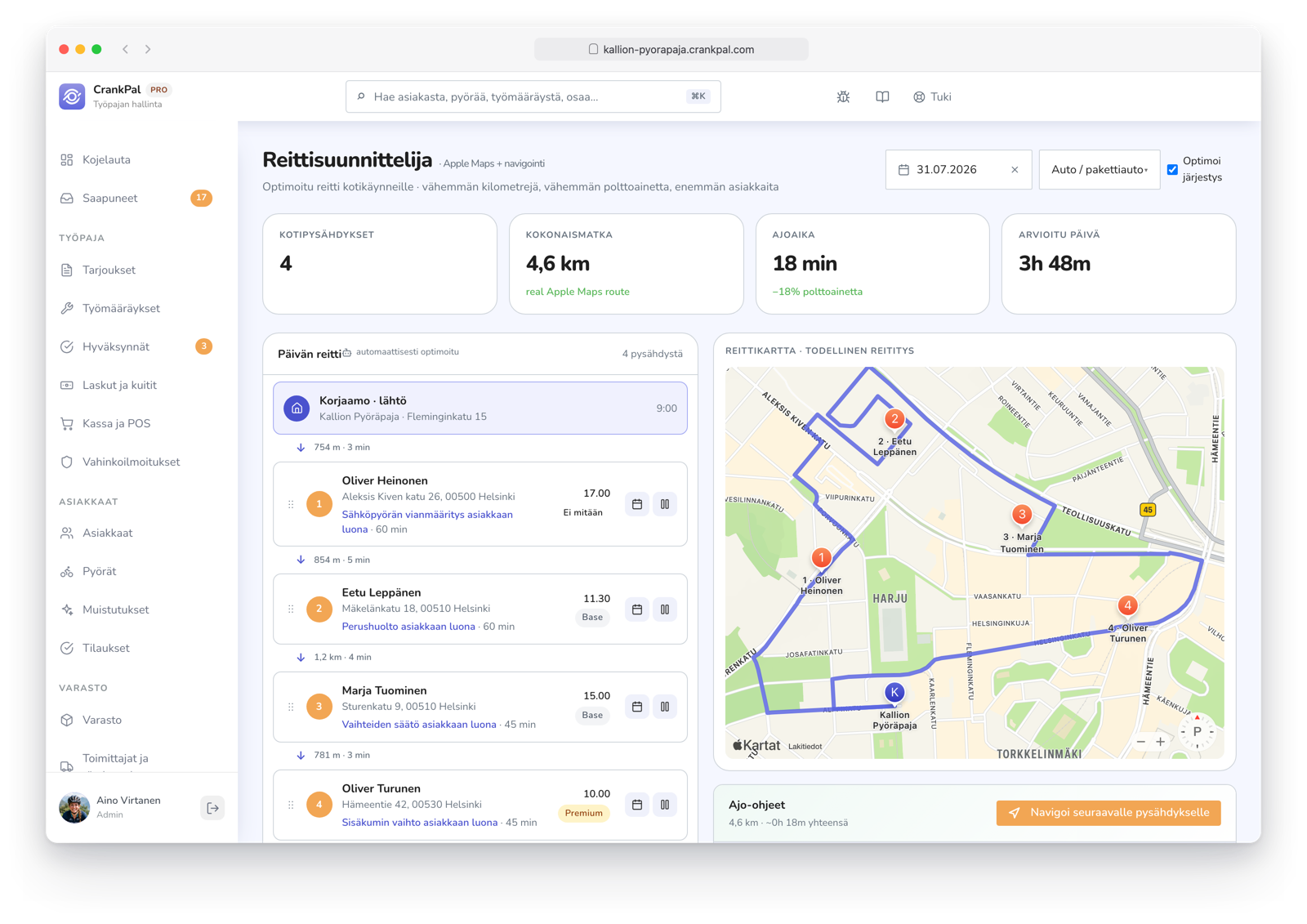Open the bug report icon in header

(x=843, y=96)
